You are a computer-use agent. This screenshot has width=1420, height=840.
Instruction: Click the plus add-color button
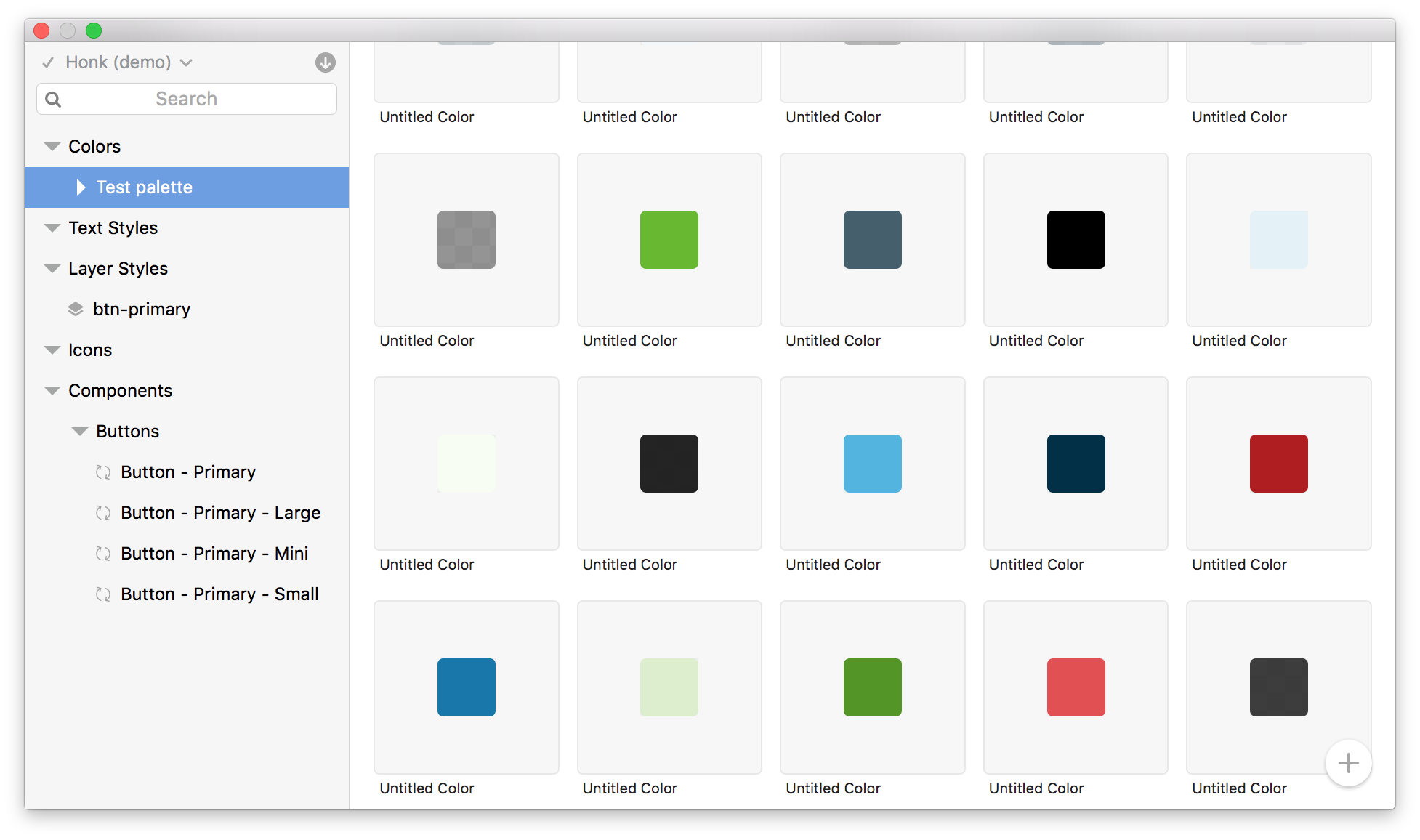pos(1348,763)
